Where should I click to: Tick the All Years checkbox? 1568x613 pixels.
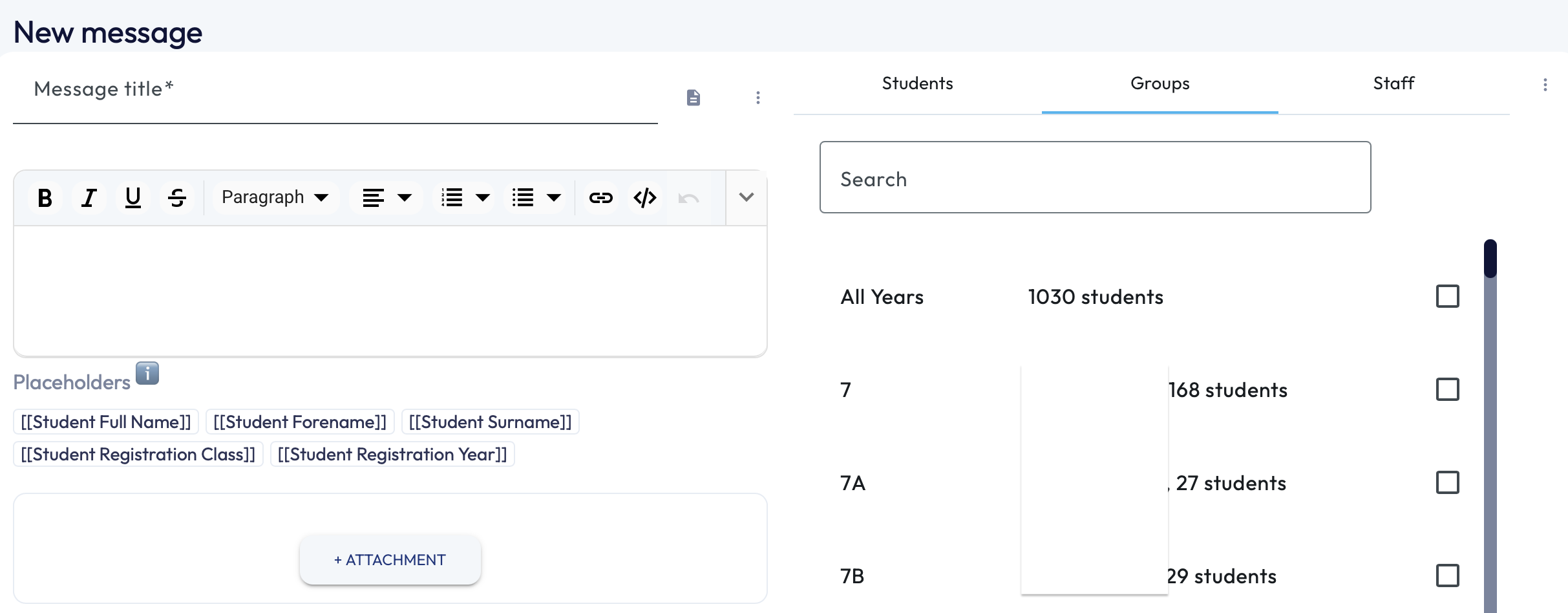click(x=1447, y=297)
